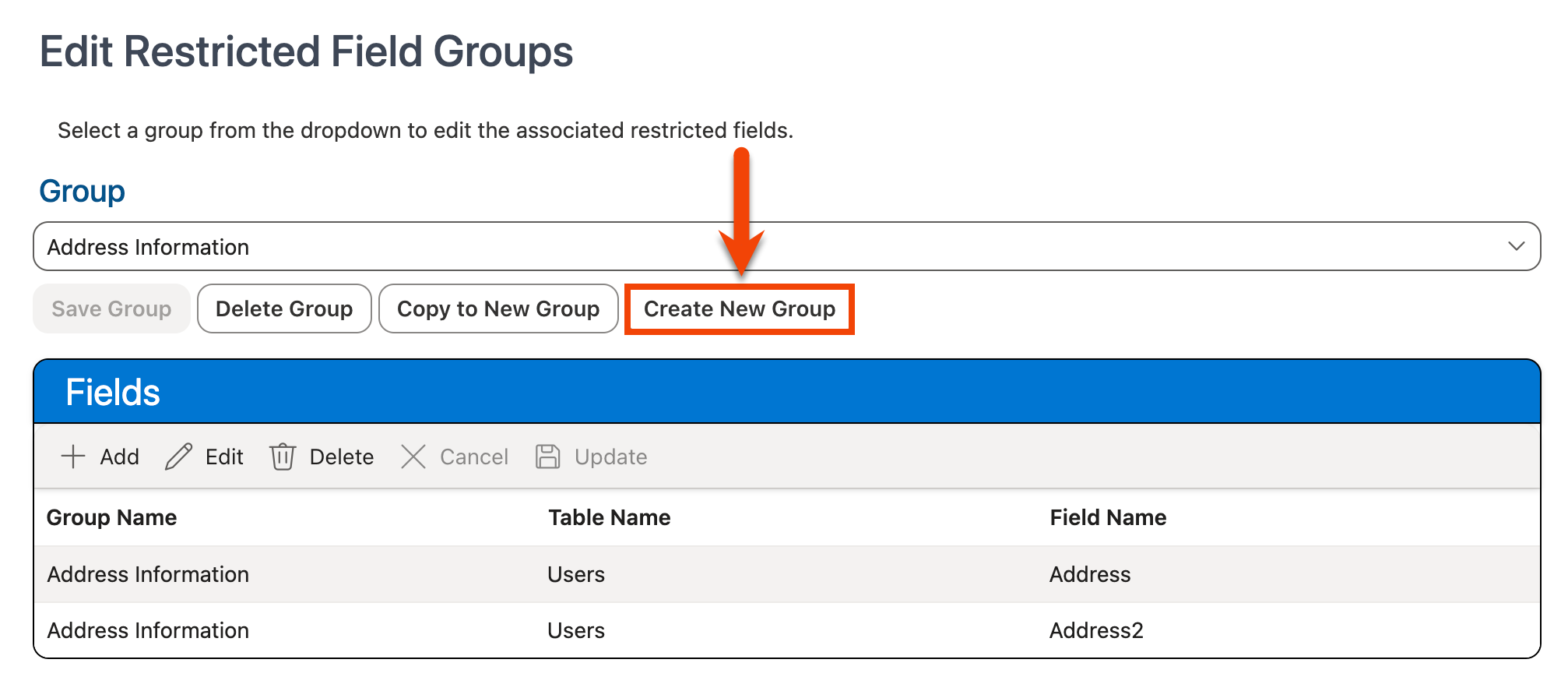Screen dimensions: 1568x684
Task: Click second row's Address Information group cell
Action: coord(148,631)
